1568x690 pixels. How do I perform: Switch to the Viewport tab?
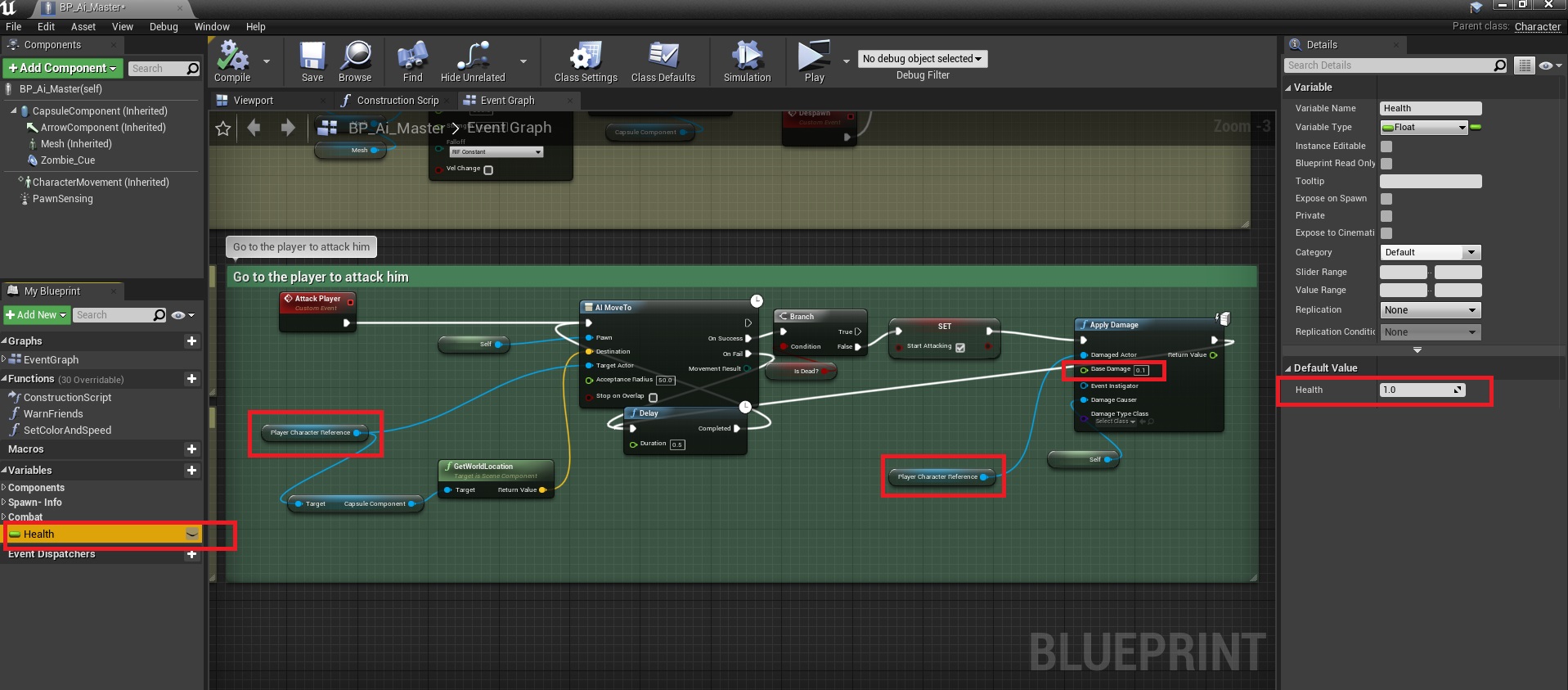coord(253,101)
